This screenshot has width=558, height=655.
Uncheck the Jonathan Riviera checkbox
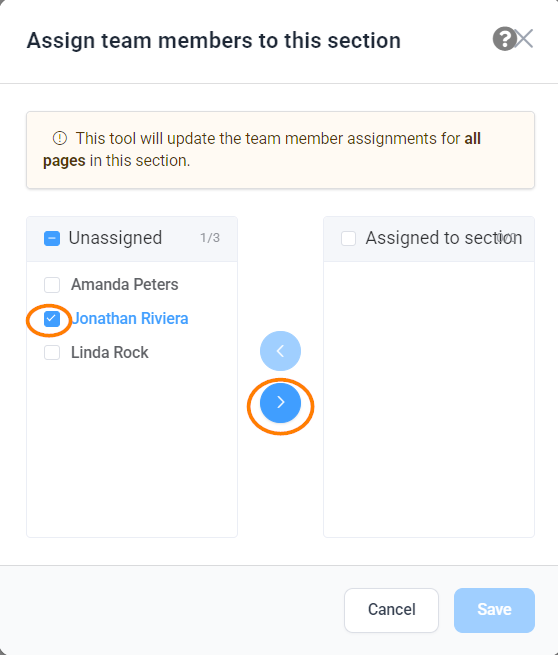(52, 319)
